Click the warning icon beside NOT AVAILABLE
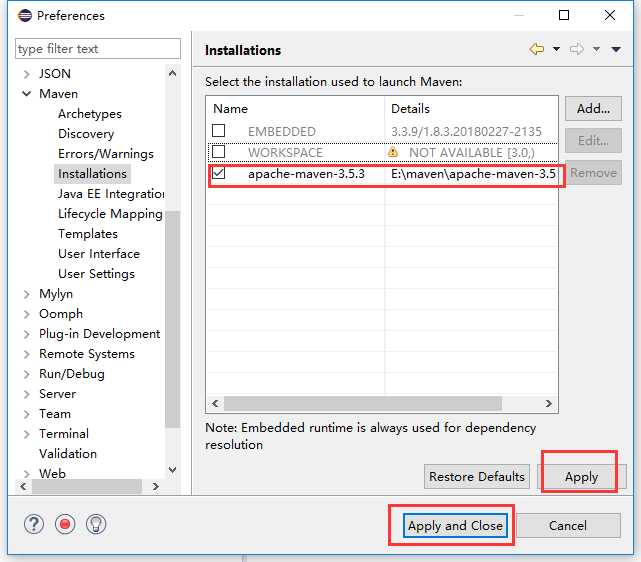 [393, 152]
